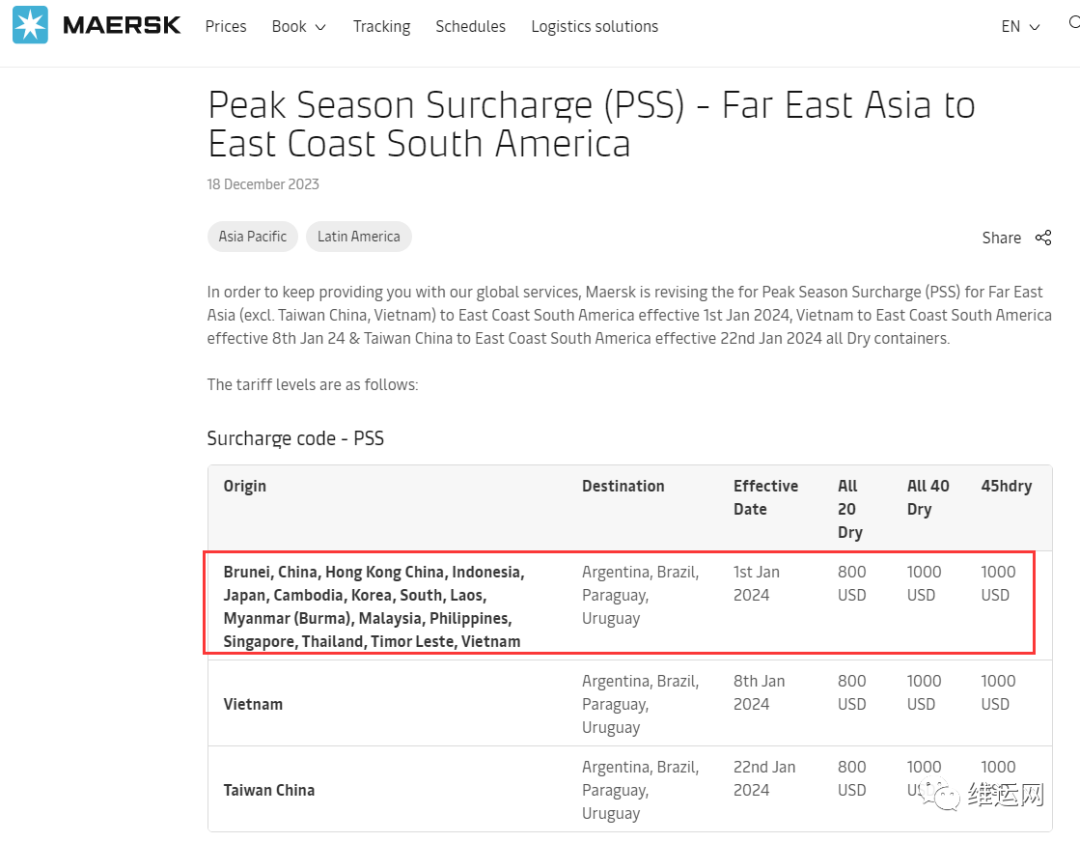Select the Taiwan China table row

630,789
